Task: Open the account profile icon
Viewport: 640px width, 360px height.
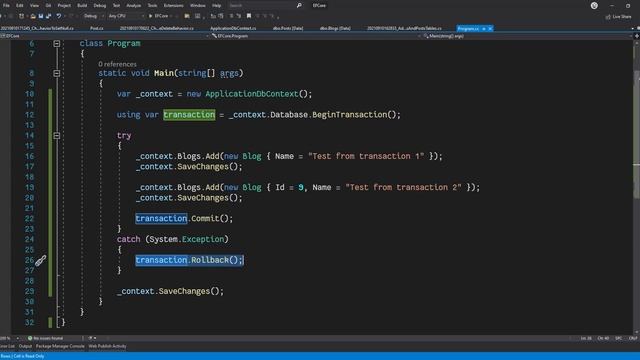Action: pyautogui.click(x=594, y=6)
